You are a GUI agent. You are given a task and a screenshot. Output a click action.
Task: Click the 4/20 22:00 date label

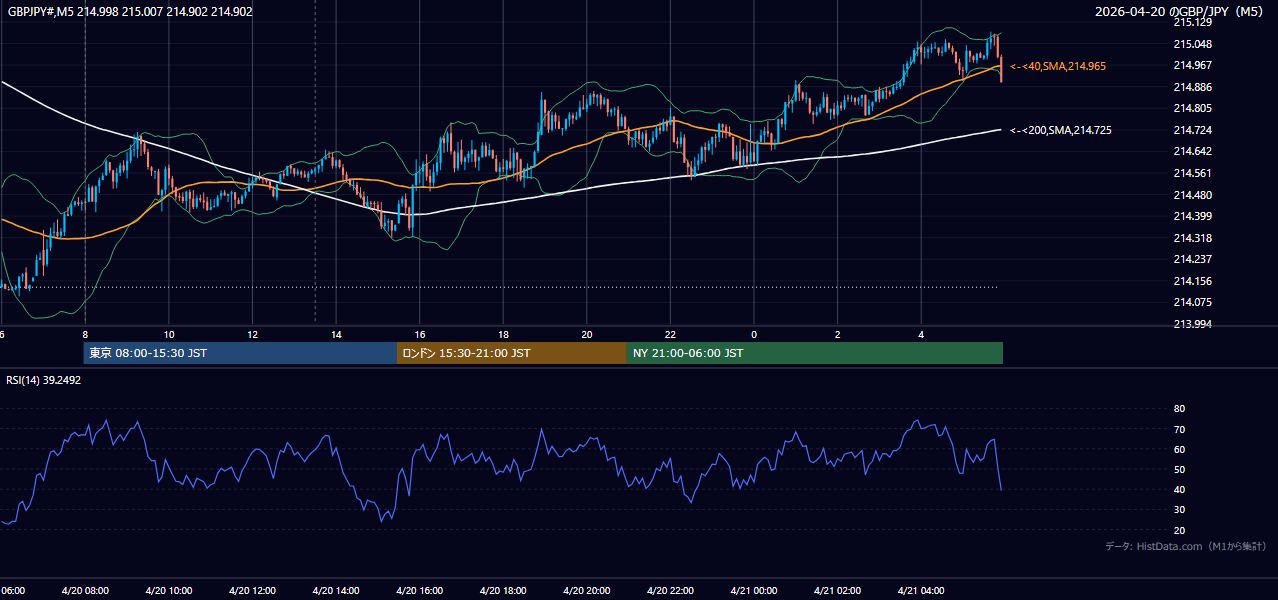click(x=670, y=591)
